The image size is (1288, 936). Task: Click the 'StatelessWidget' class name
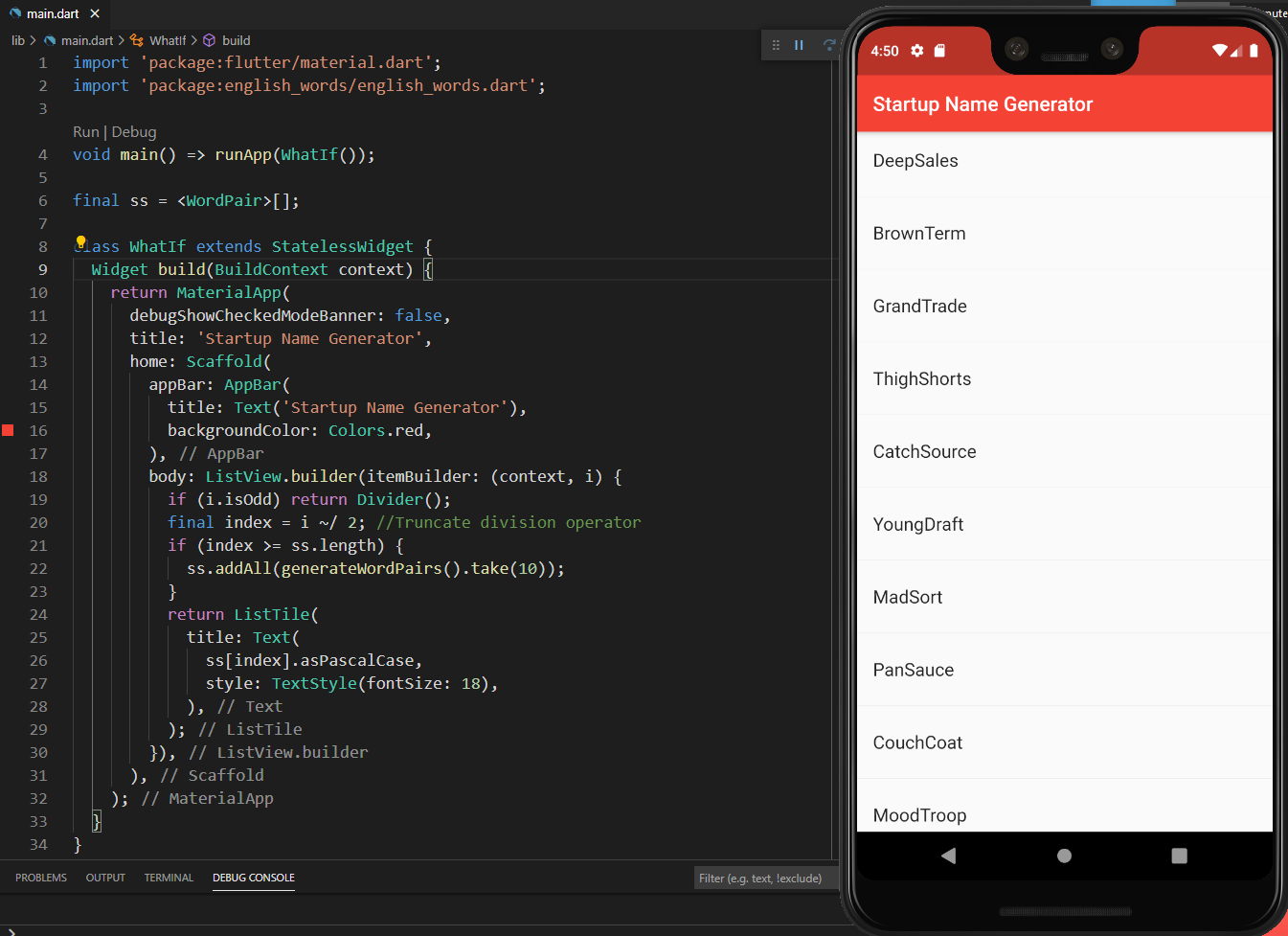(x=342, y=246)
